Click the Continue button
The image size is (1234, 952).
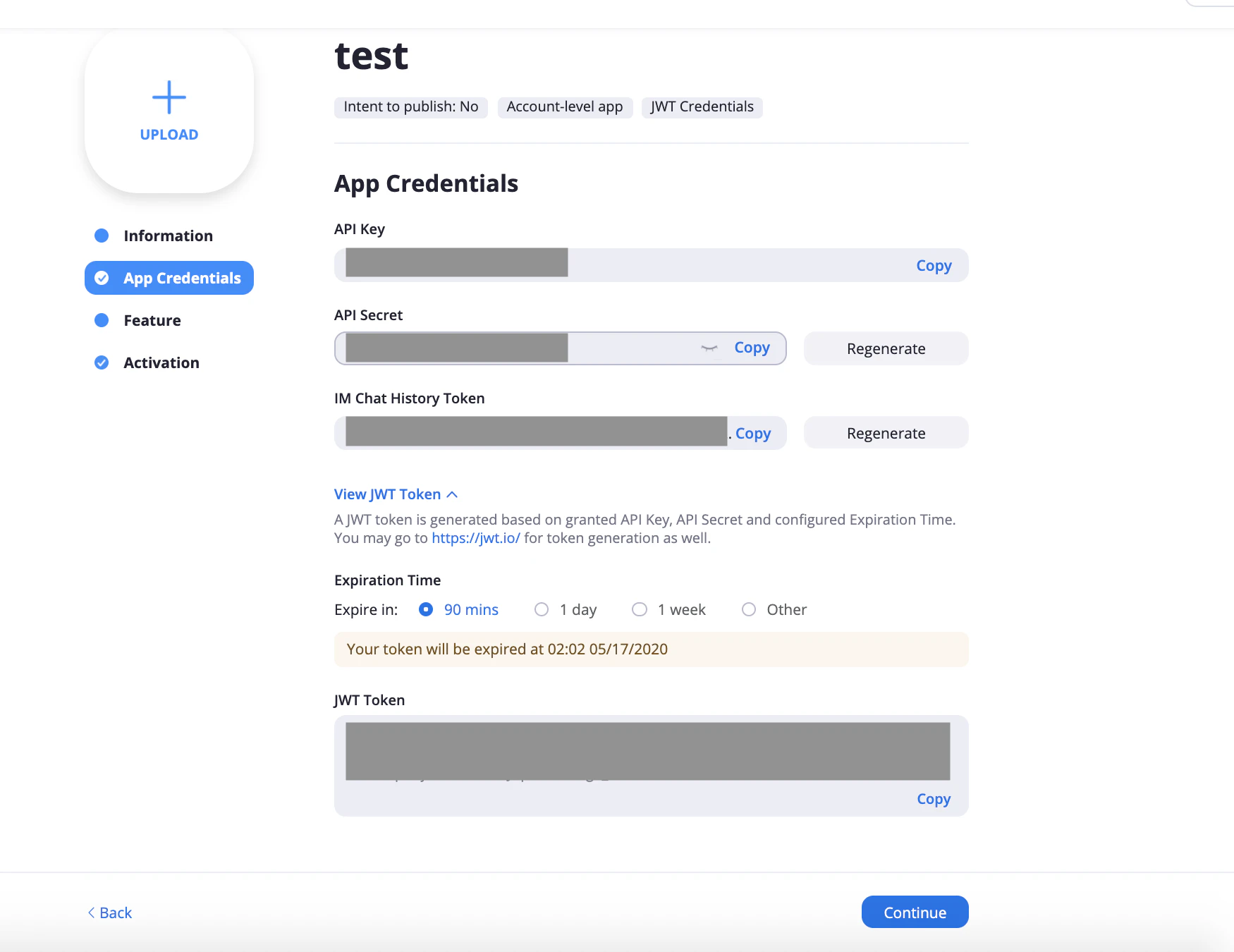click(x=915, y=912)
